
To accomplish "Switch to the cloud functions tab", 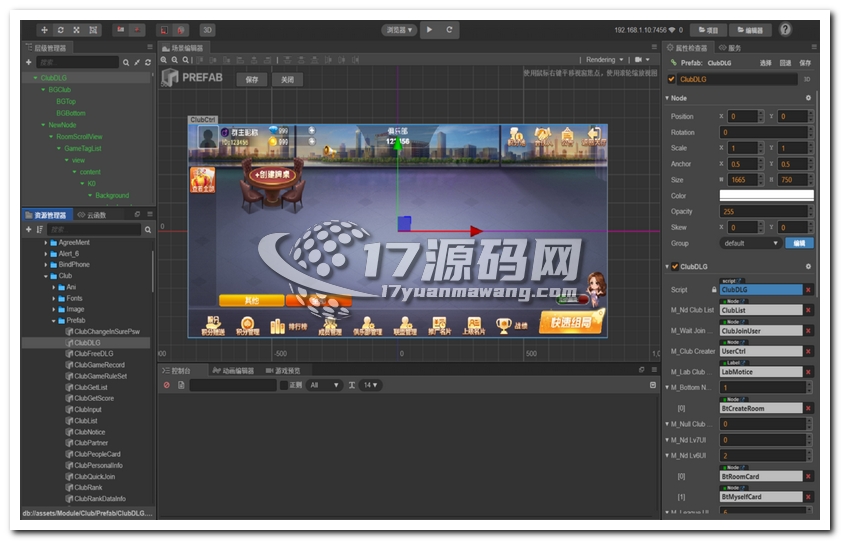I will [x=92, y=215].
